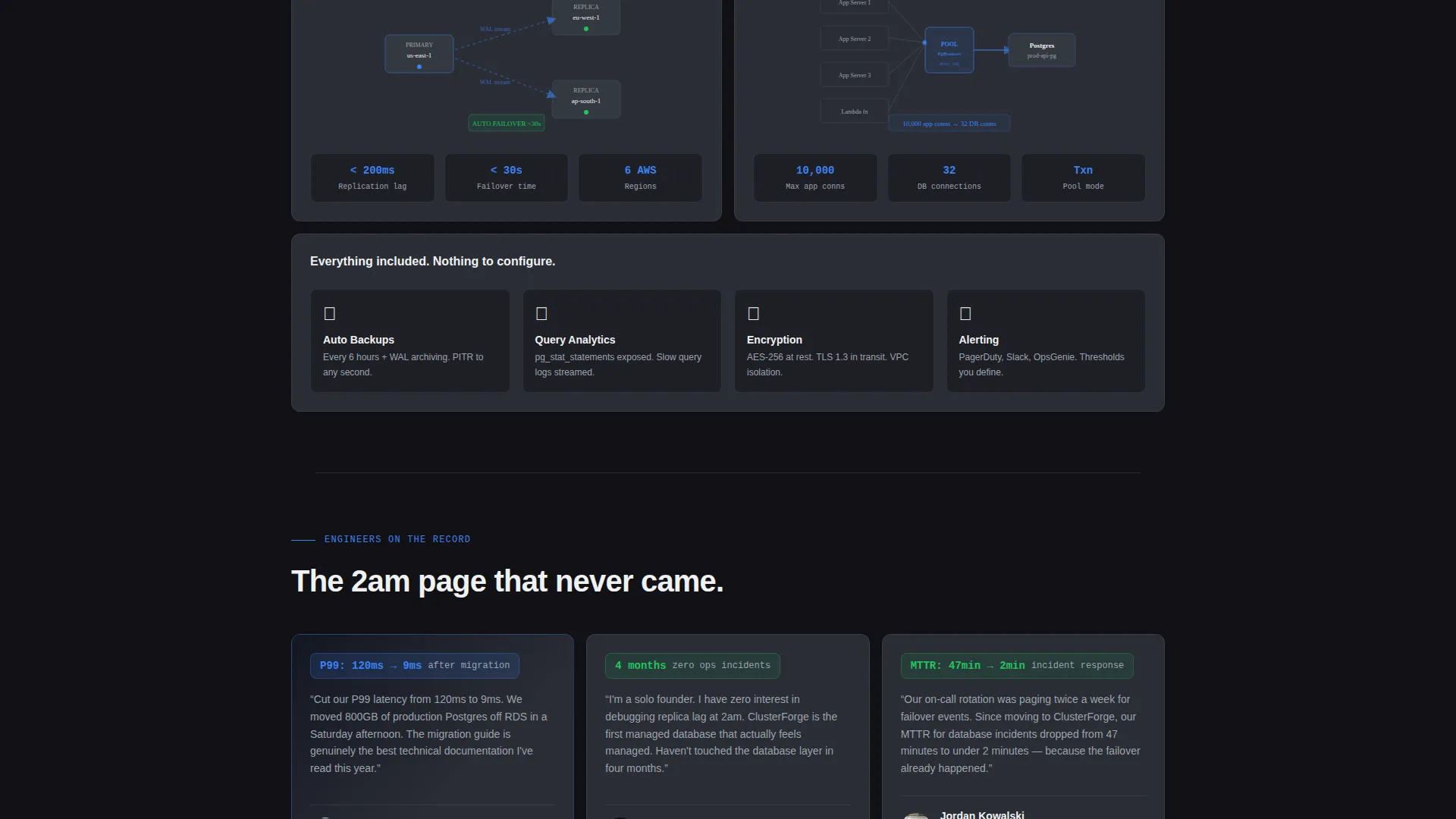Click the 'P99: 120ms → 9ms after migration' badge
The height and width of the screenshot is (819, 1456).
pyautogui.click(x=415, y=666)
